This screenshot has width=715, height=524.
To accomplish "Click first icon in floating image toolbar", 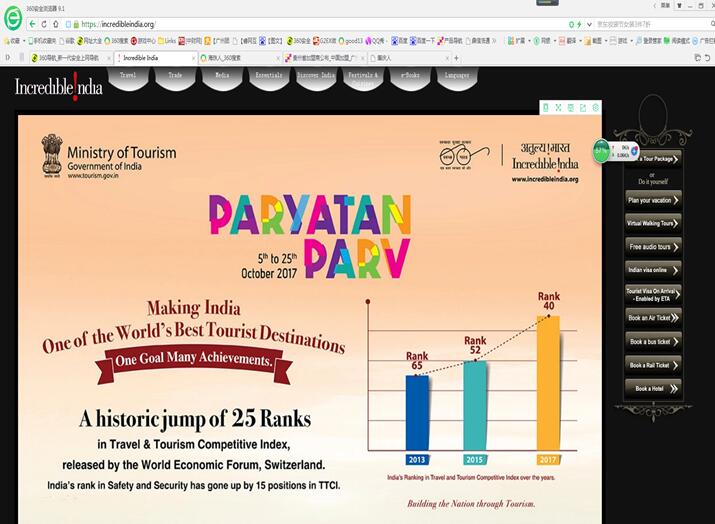I will point(546,108).
